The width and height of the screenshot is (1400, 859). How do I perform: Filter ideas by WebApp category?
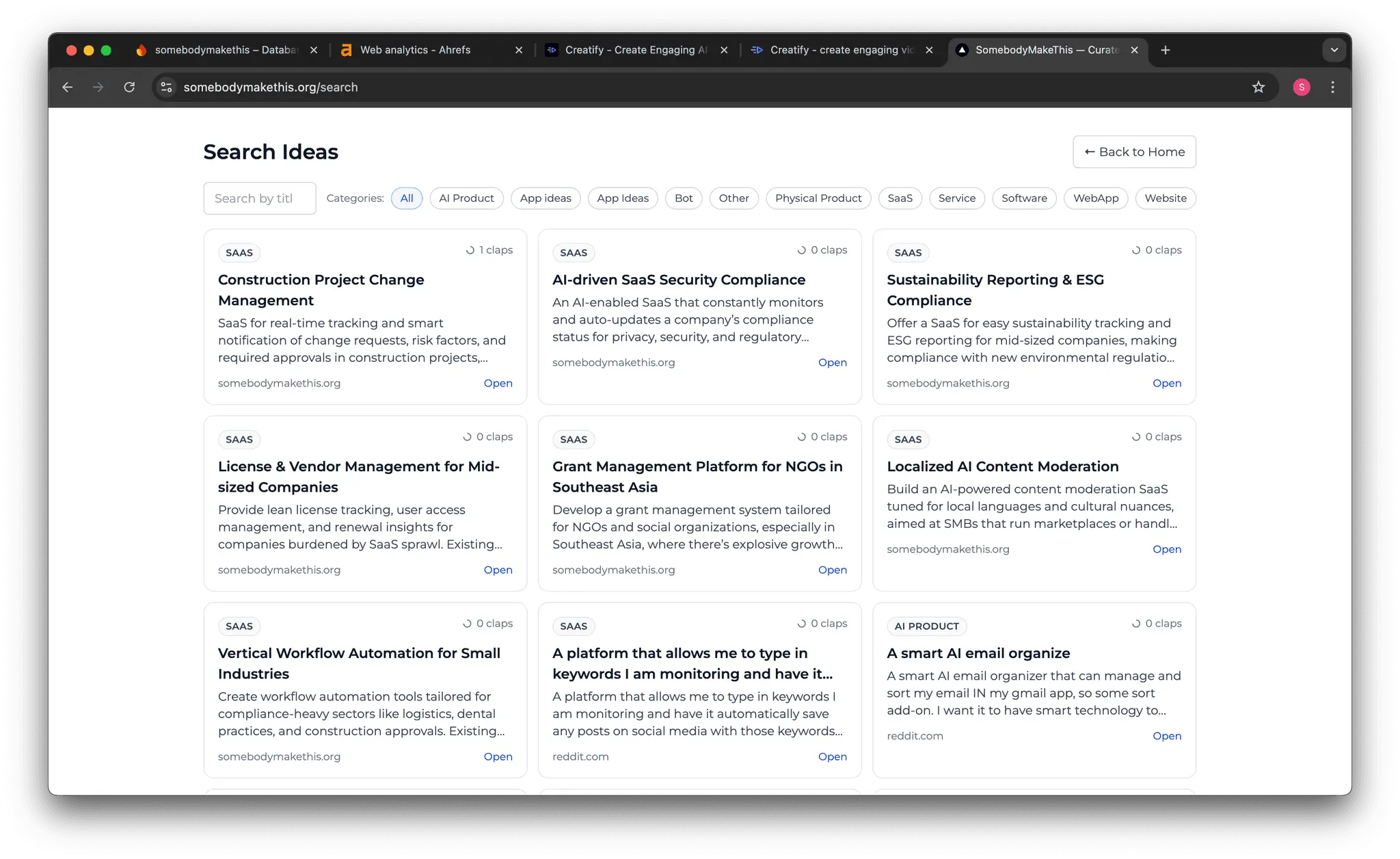pyautogui.click(x=1096, y=198)
